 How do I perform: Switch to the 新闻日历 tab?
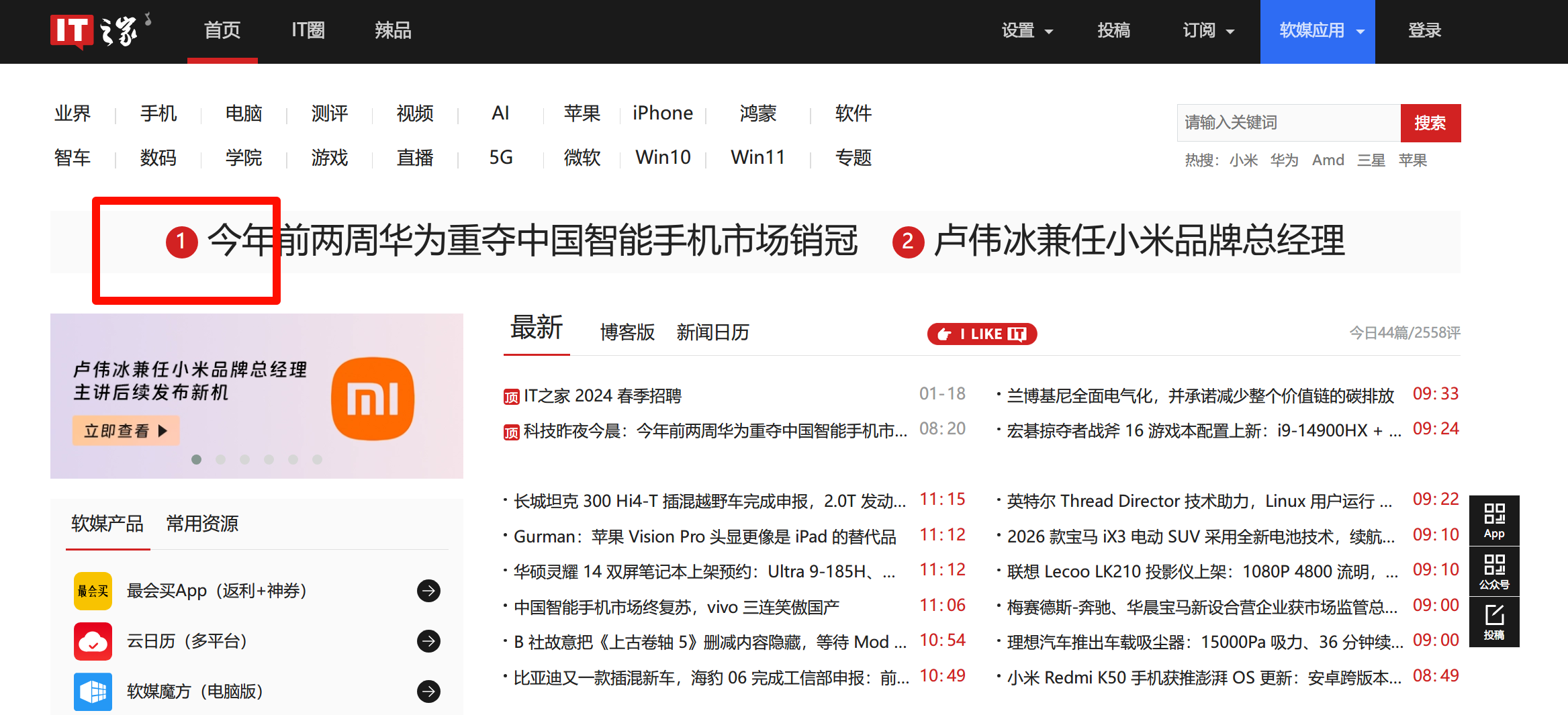click(x=712, y=332)
